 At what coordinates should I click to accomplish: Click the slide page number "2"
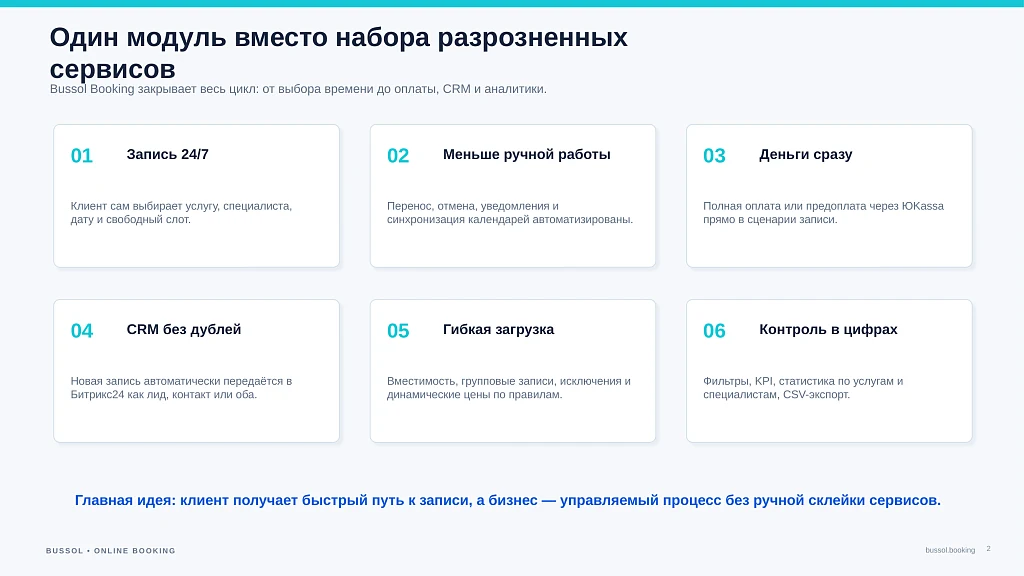[988, 549]
